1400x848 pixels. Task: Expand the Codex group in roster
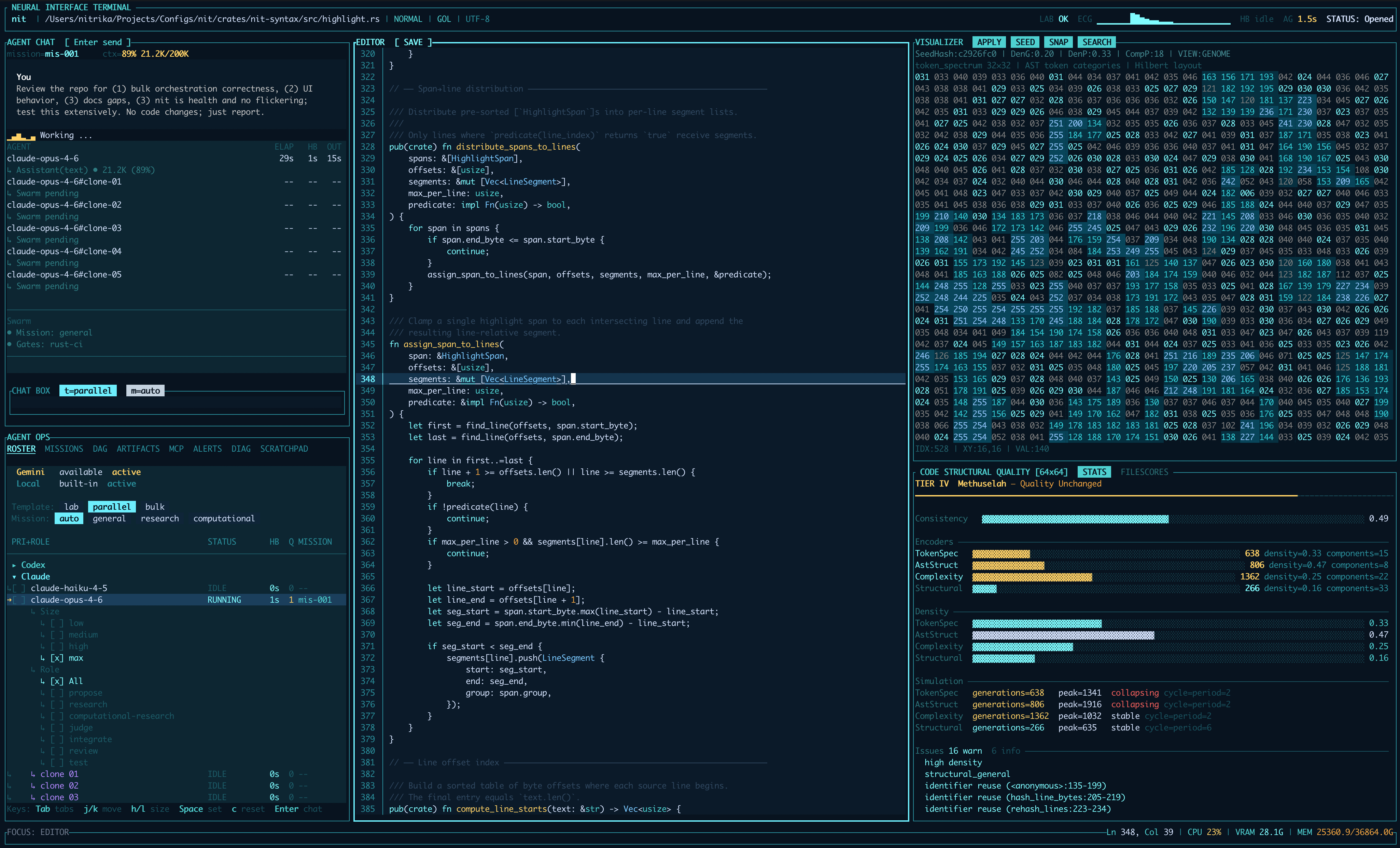(14, 565)
